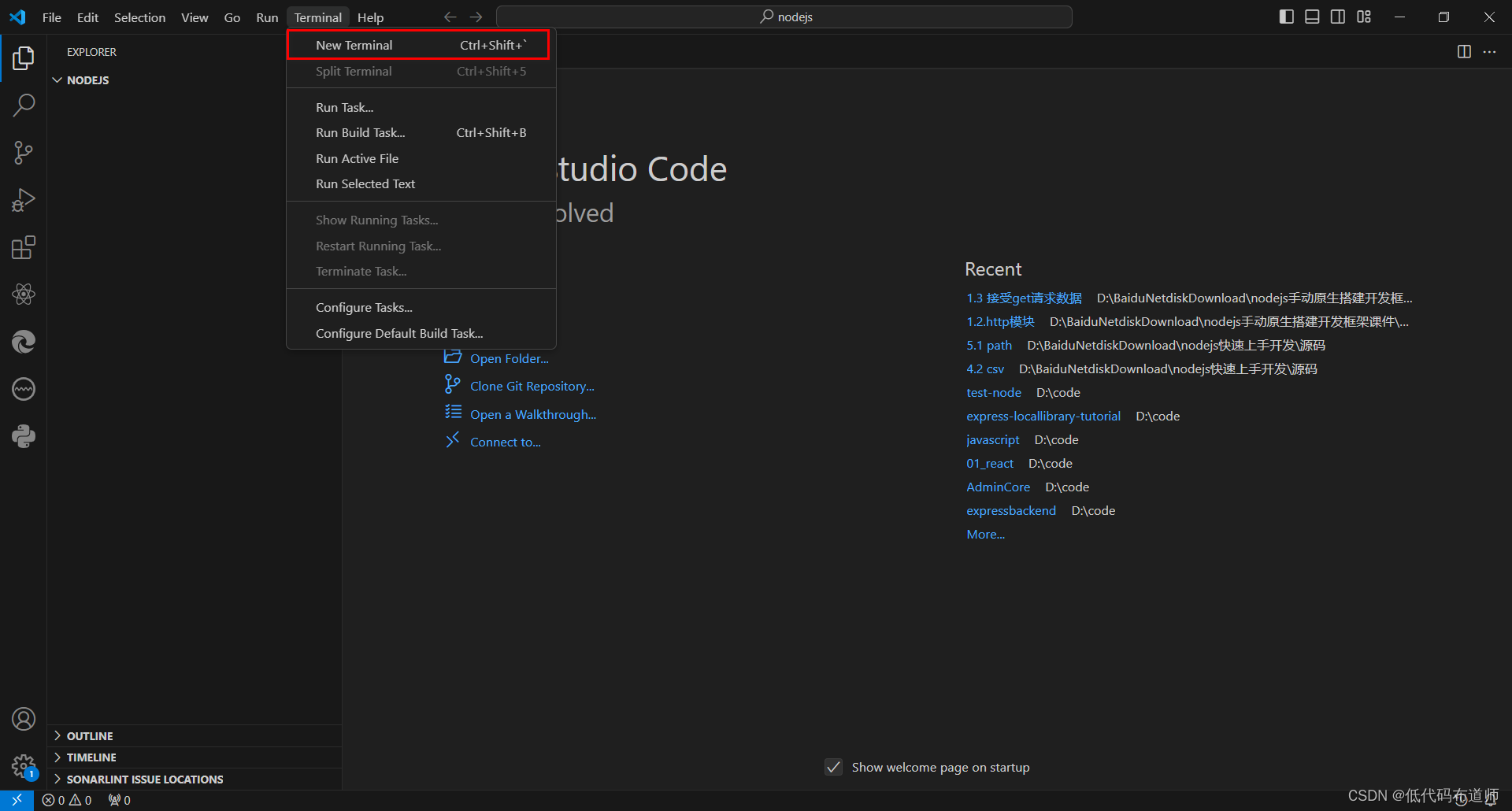This screenshot has height=811, width=1512.
Task: Open the Go menu
Action: pyautogui.click(x=232, y=17)
